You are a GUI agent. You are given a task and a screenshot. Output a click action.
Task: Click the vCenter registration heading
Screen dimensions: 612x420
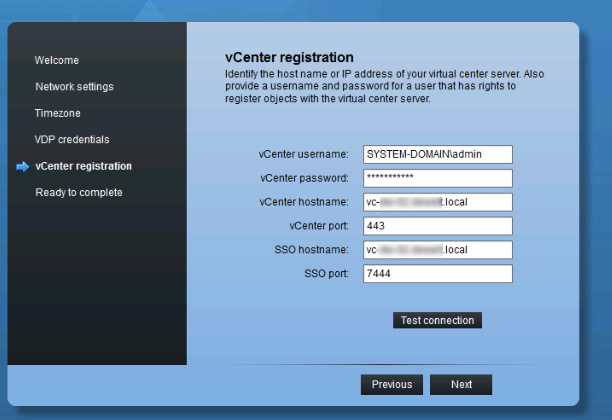click(x=289, y=57)
